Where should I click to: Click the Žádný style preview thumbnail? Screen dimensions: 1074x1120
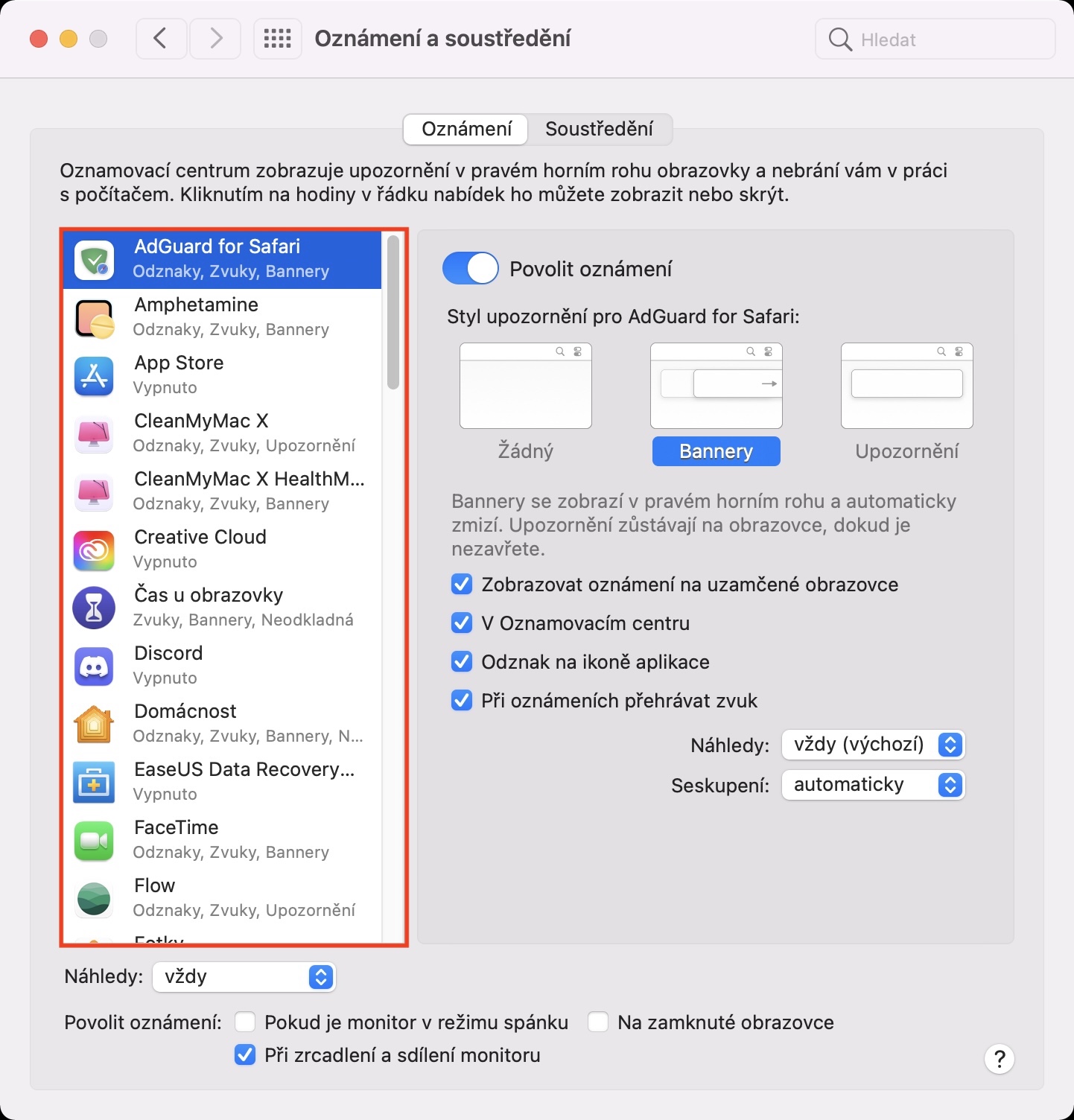coord(526,386)
